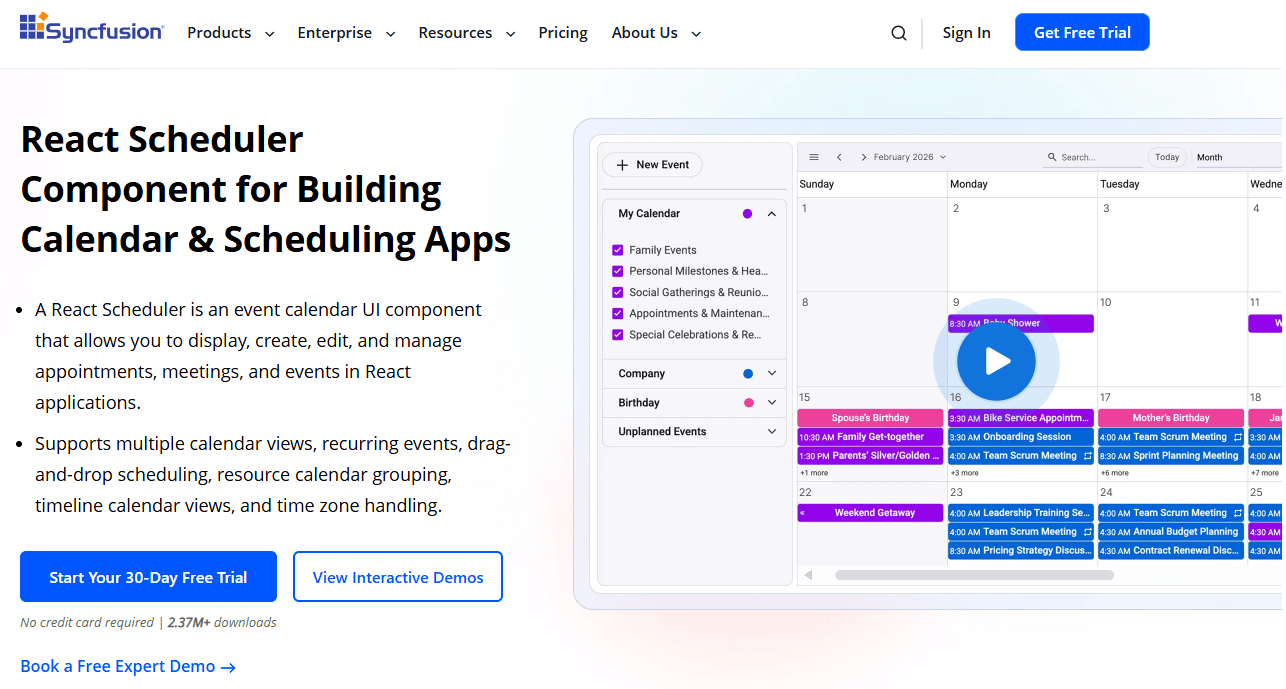Open the Enterprise dropdown menu

(346, 33)
